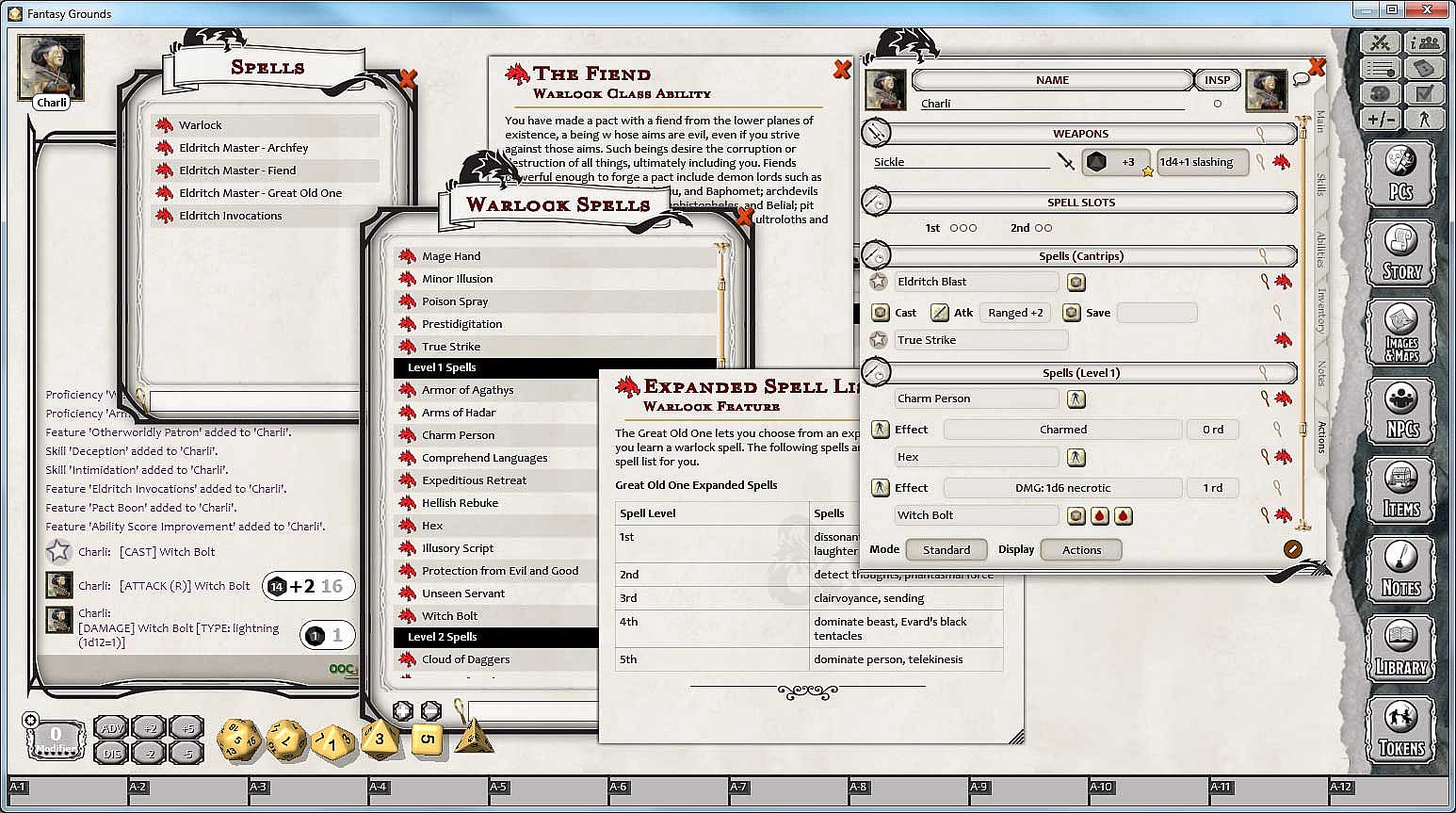Open the effects walking-figure icon in top-right toolbar
This screenshot has width=1456, height=813.
1425,119
